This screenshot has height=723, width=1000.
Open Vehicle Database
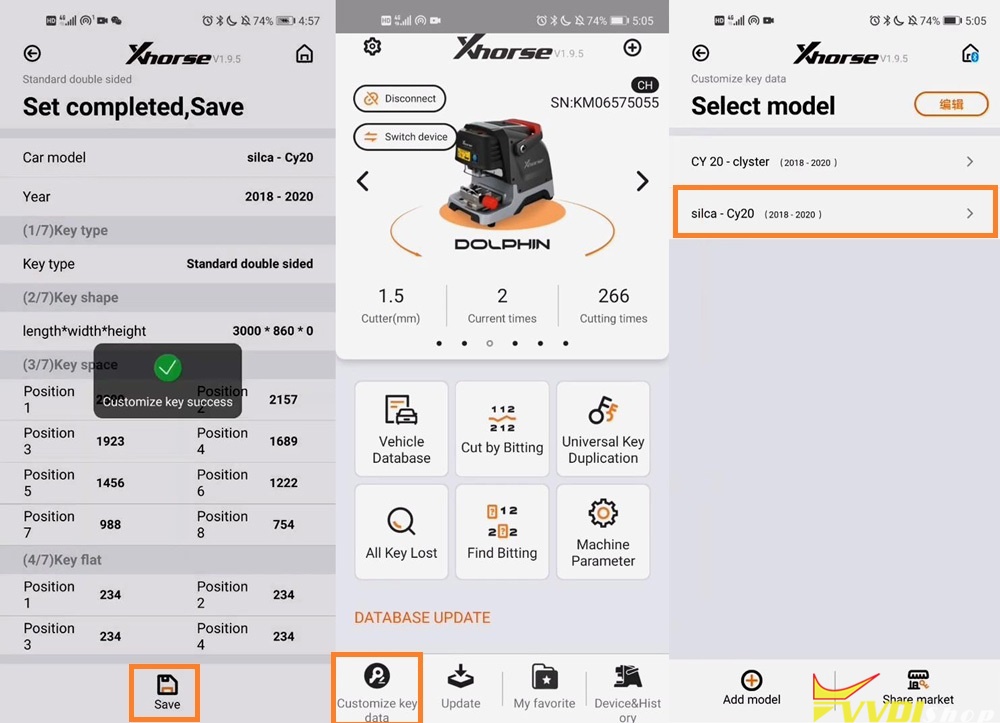click(x=401, y=429)
